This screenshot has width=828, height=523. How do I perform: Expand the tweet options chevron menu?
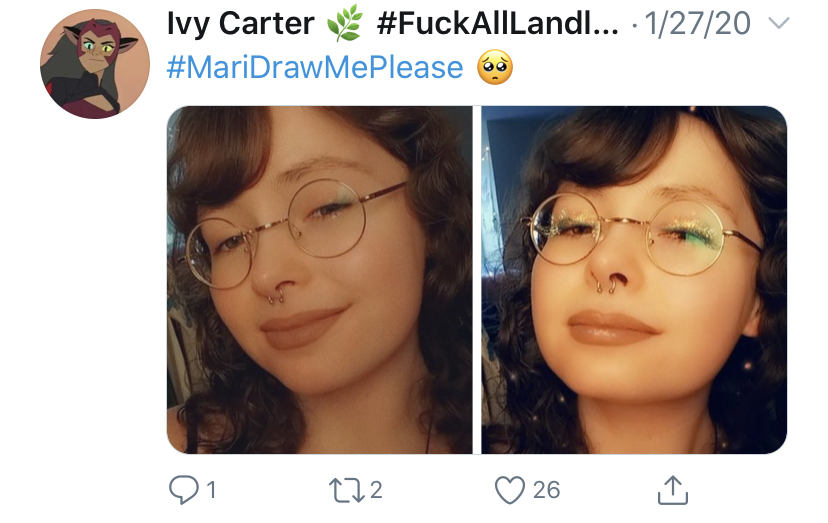click(778, 23)
